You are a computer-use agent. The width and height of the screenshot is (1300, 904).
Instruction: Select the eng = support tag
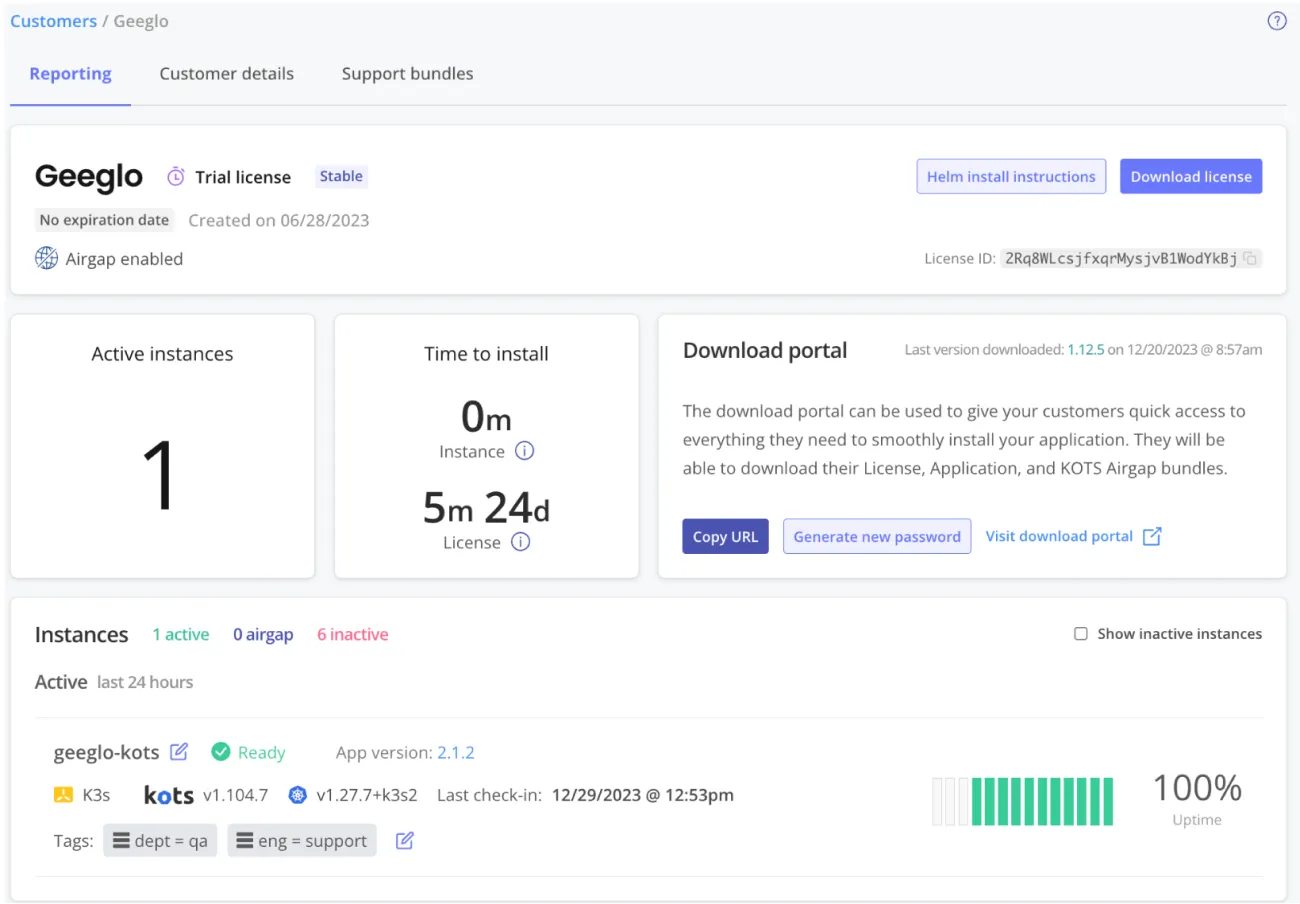[302, 841]
